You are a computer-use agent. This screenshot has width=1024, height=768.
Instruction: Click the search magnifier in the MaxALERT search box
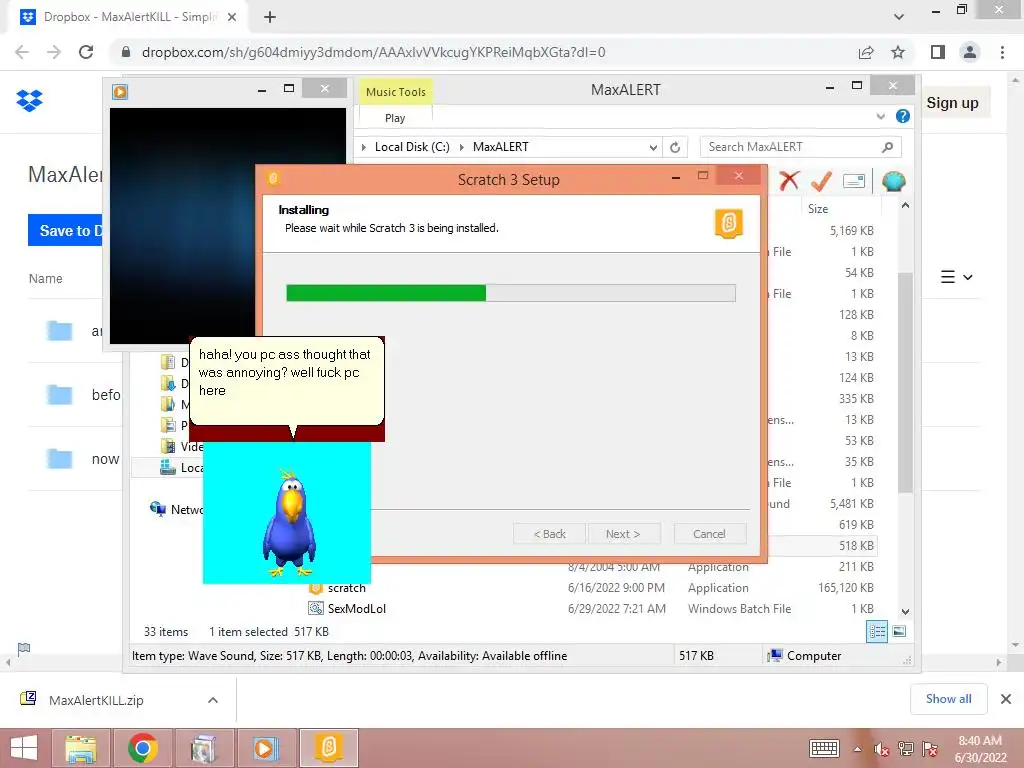tap(887, 148)
